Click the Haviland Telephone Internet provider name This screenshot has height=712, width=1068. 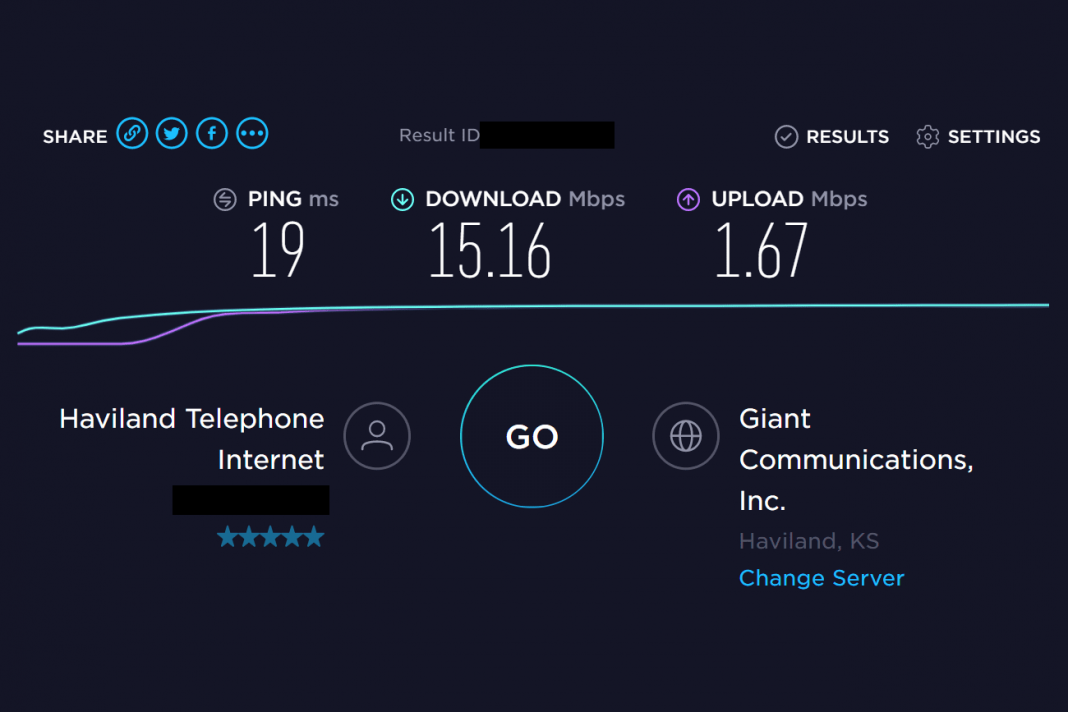pos(192,438)
